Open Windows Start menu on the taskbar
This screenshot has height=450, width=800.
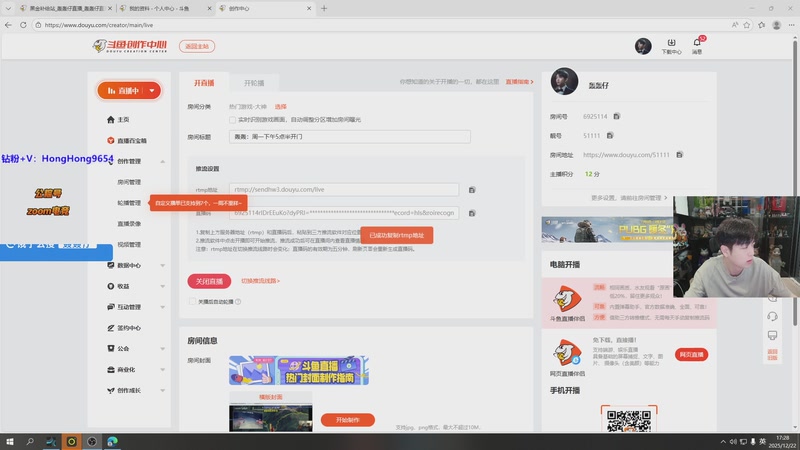(11, 440)
